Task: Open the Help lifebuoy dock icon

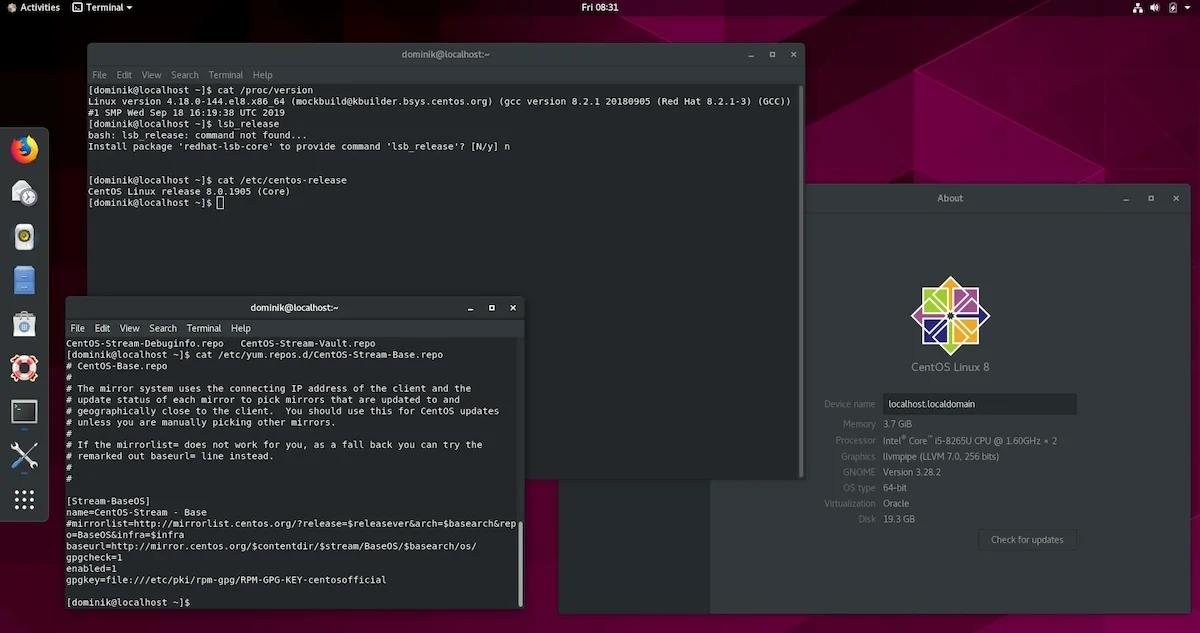Action: point(24,368)
